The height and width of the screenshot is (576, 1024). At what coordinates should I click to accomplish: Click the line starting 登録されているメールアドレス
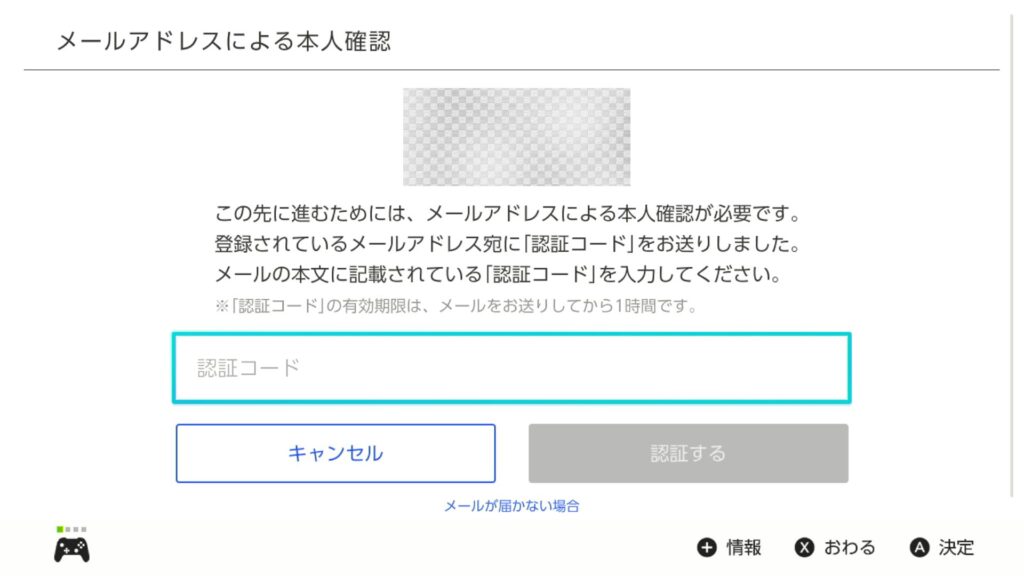508,244
